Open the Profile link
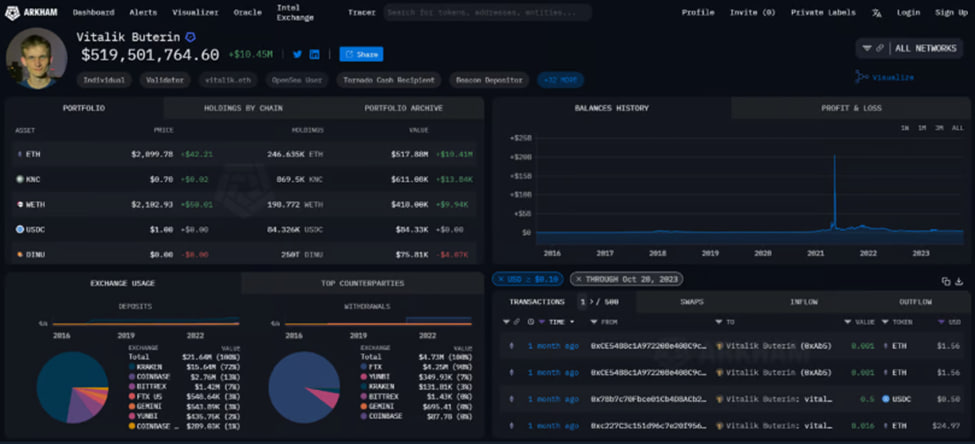The image size is (975, 444). [x=698, y=12]
